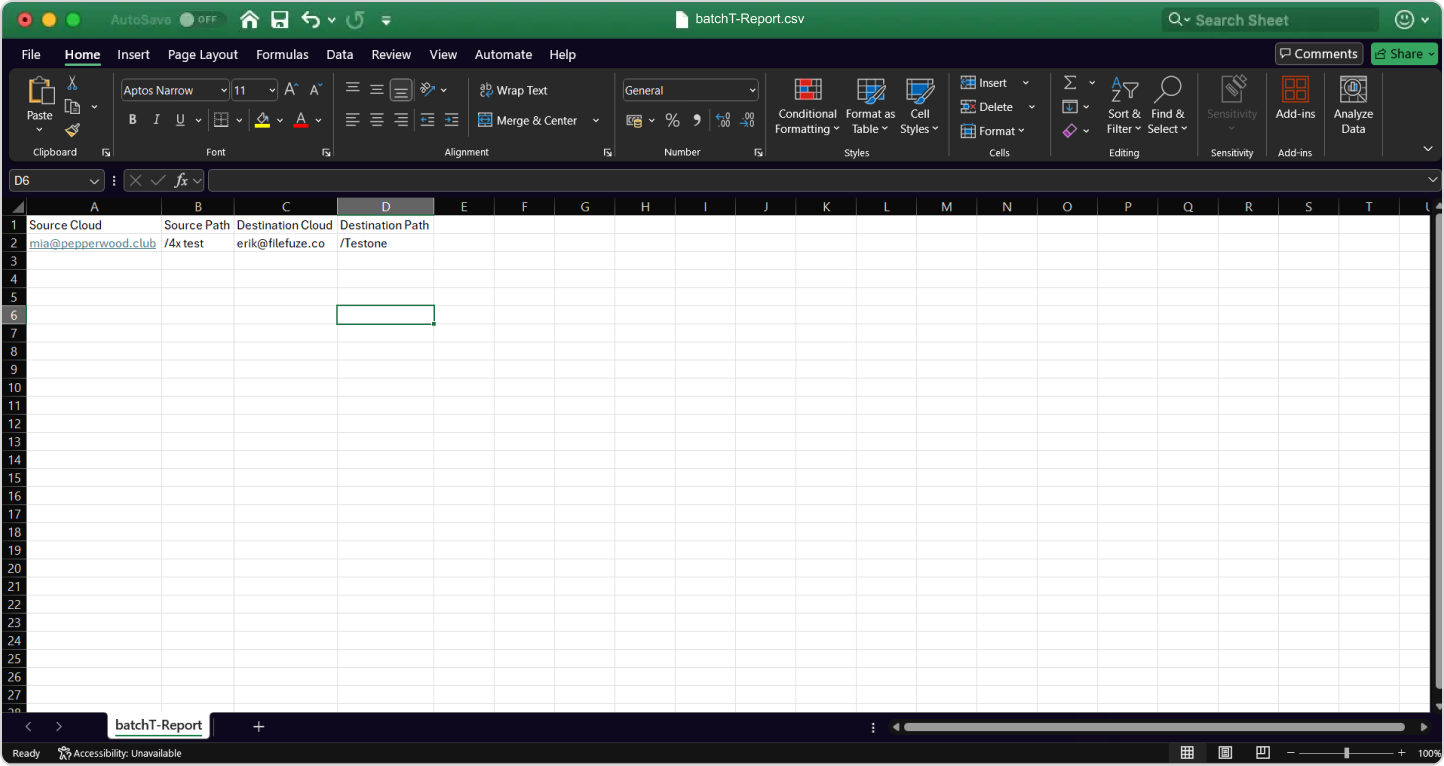Screen dimensions: 1444x766
Task: Open the number format dropdown
Action: [752, 91]
